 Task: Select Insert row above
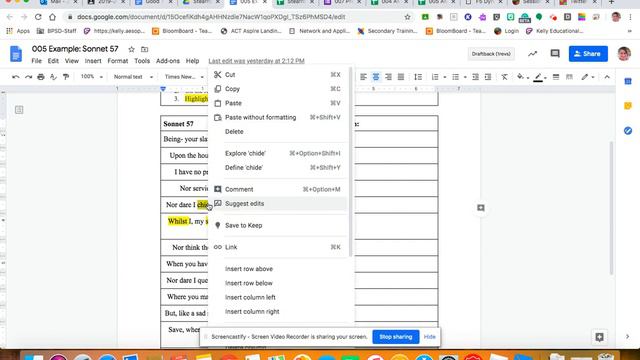coord(278,269)
